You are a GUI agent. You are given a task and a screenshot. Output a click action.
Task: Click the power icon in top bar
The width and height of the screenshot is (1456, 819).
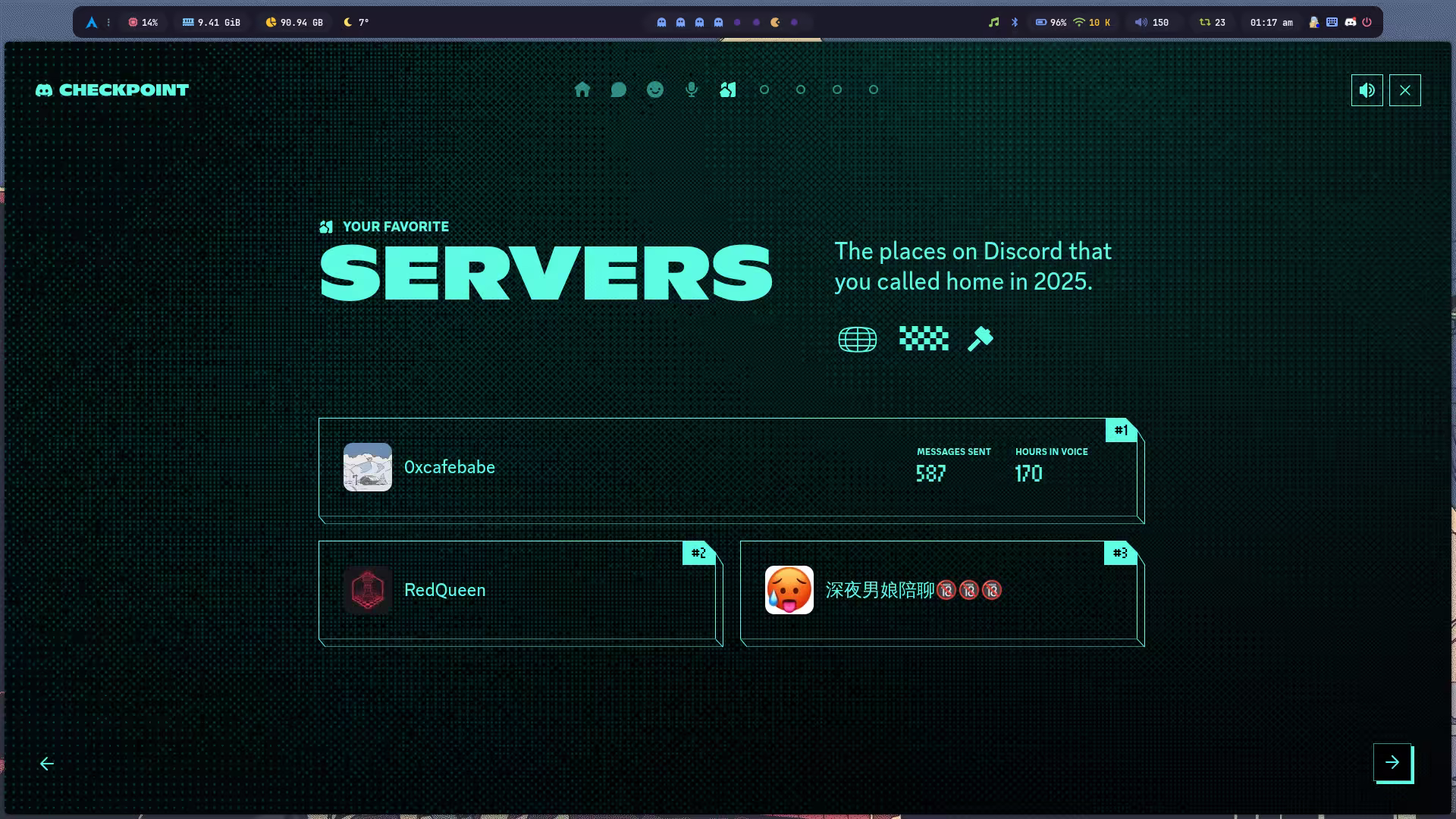point(1367,22)
